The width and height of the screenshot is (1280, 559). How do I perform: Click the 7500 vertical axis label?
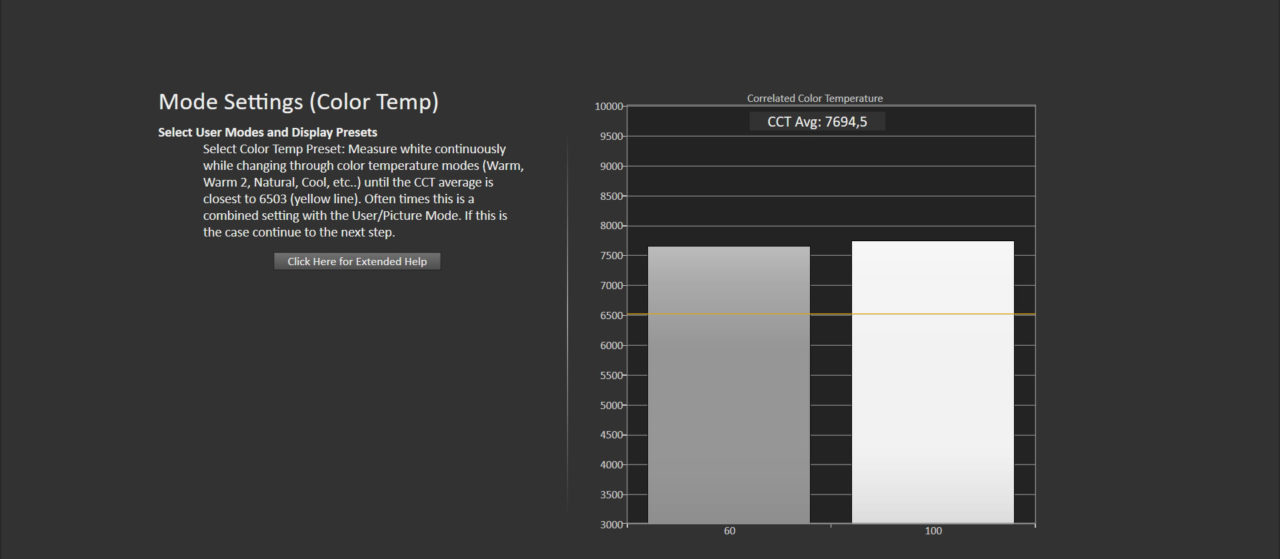pyautogui.click(x=611, y=256)
